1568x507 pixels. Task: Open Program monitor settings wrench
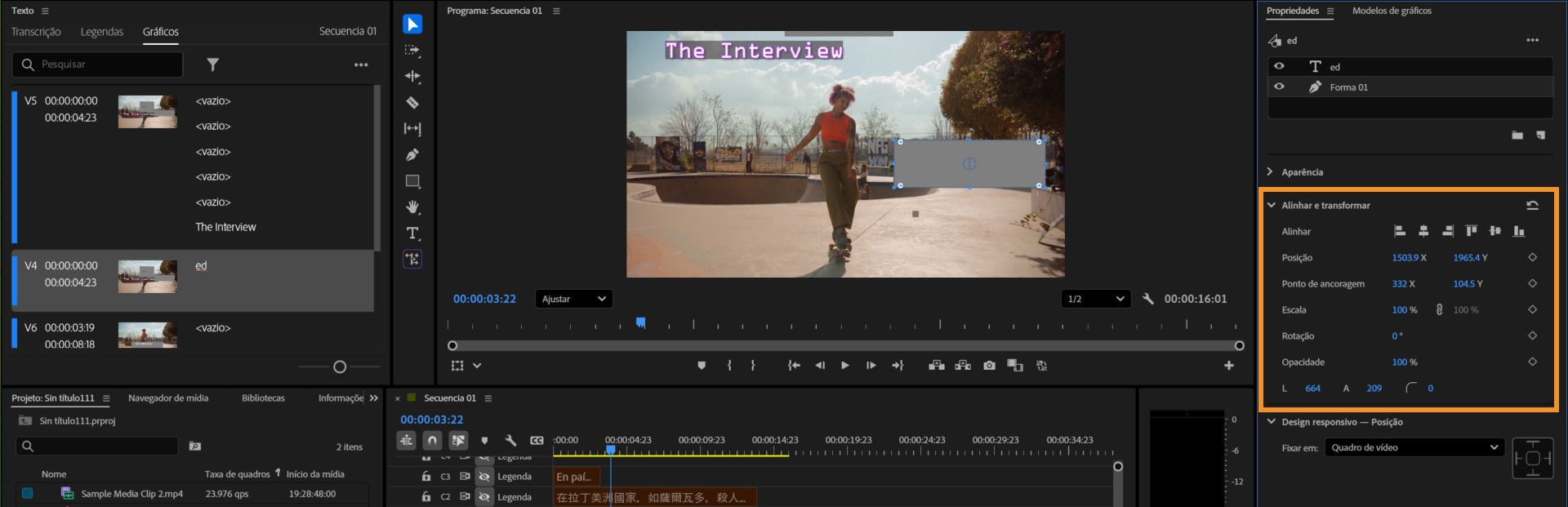pos(1147,299)
